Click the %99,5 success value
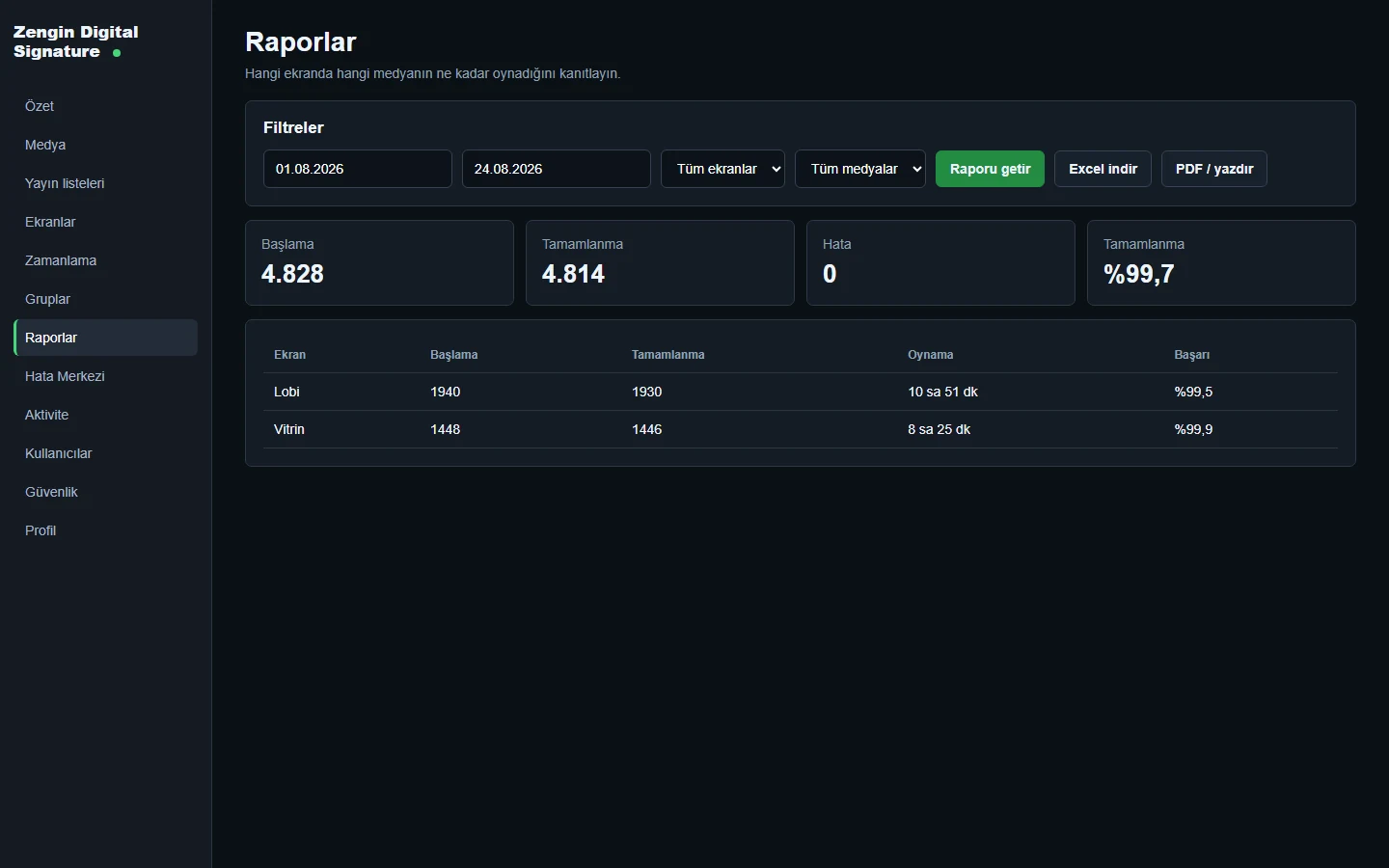 coord(1193,392)
